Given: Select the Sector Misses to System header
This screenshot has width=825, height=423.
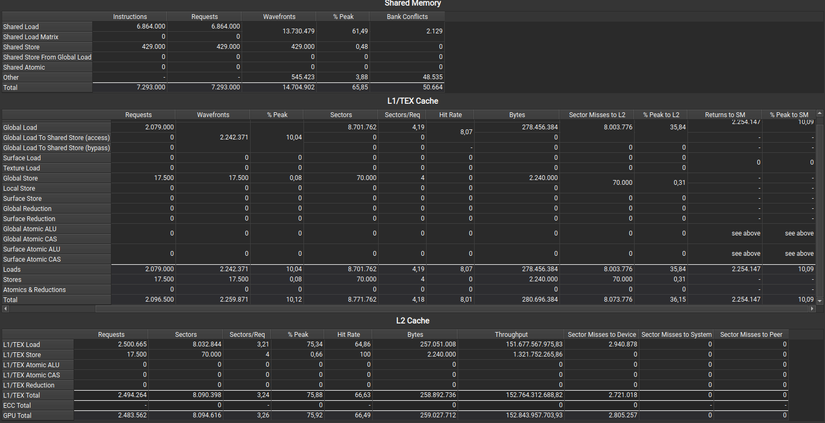Looking at the screenshot, I should point(676,335).
